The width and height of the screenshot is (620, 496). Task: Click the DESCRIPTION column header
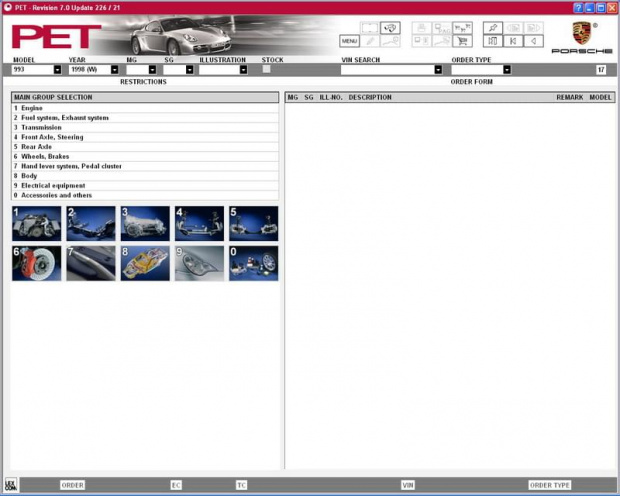(x=370, y=97)
